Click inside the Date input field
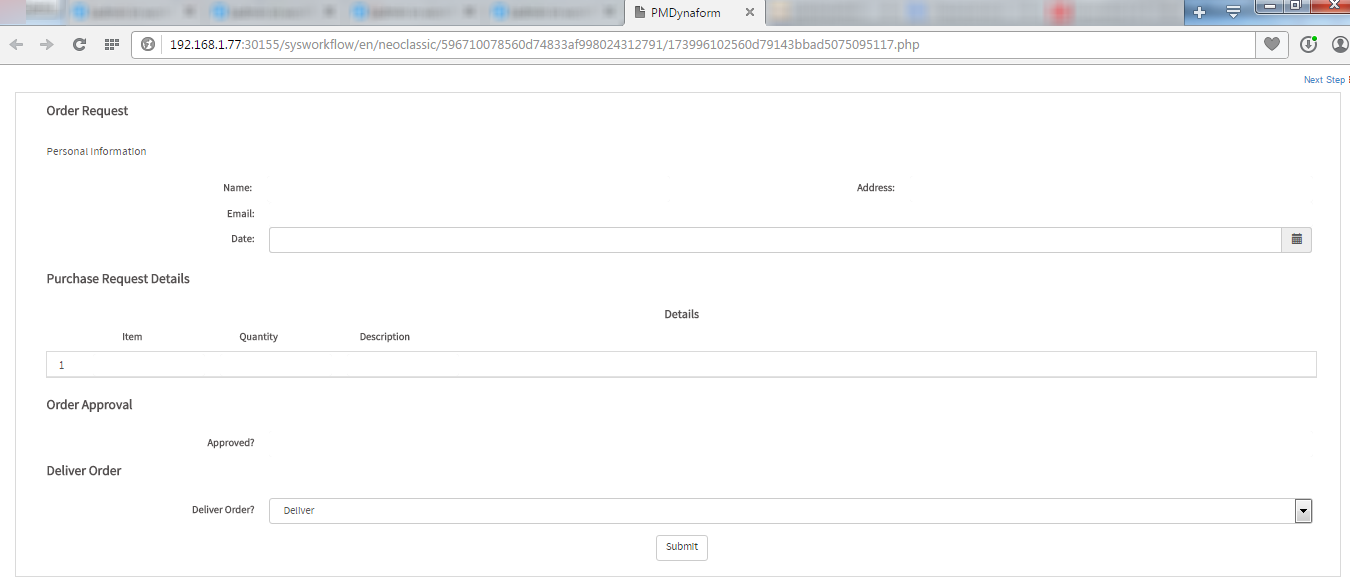This screenshot has height=587, width=1350. [774, 240]
